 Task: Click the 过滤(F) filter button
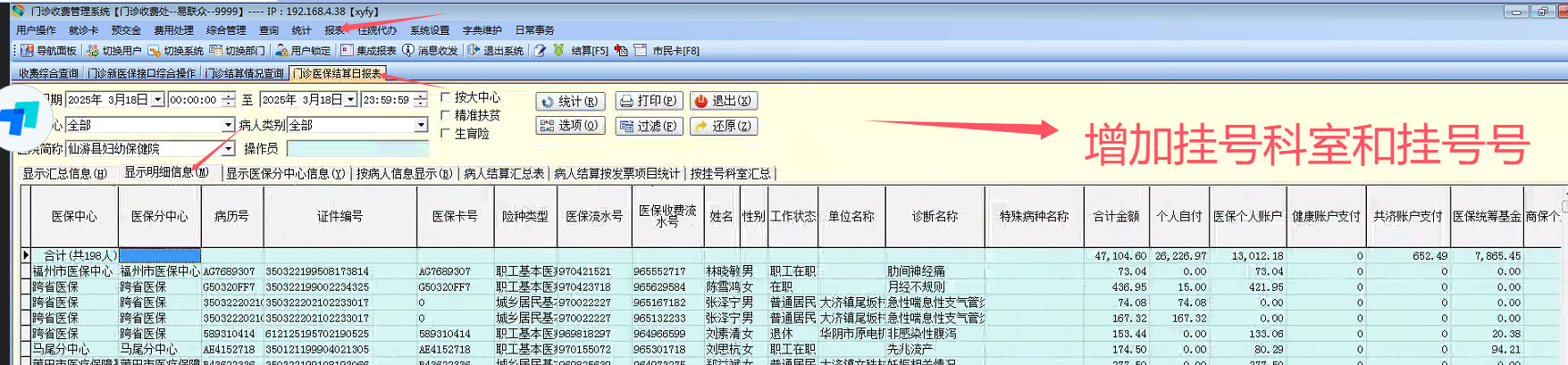tap(649, 126)
